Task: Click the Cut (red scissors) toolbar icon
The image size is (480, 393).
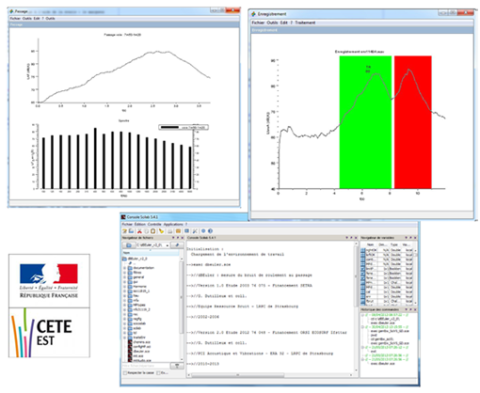Action: (x=139, y=231)
